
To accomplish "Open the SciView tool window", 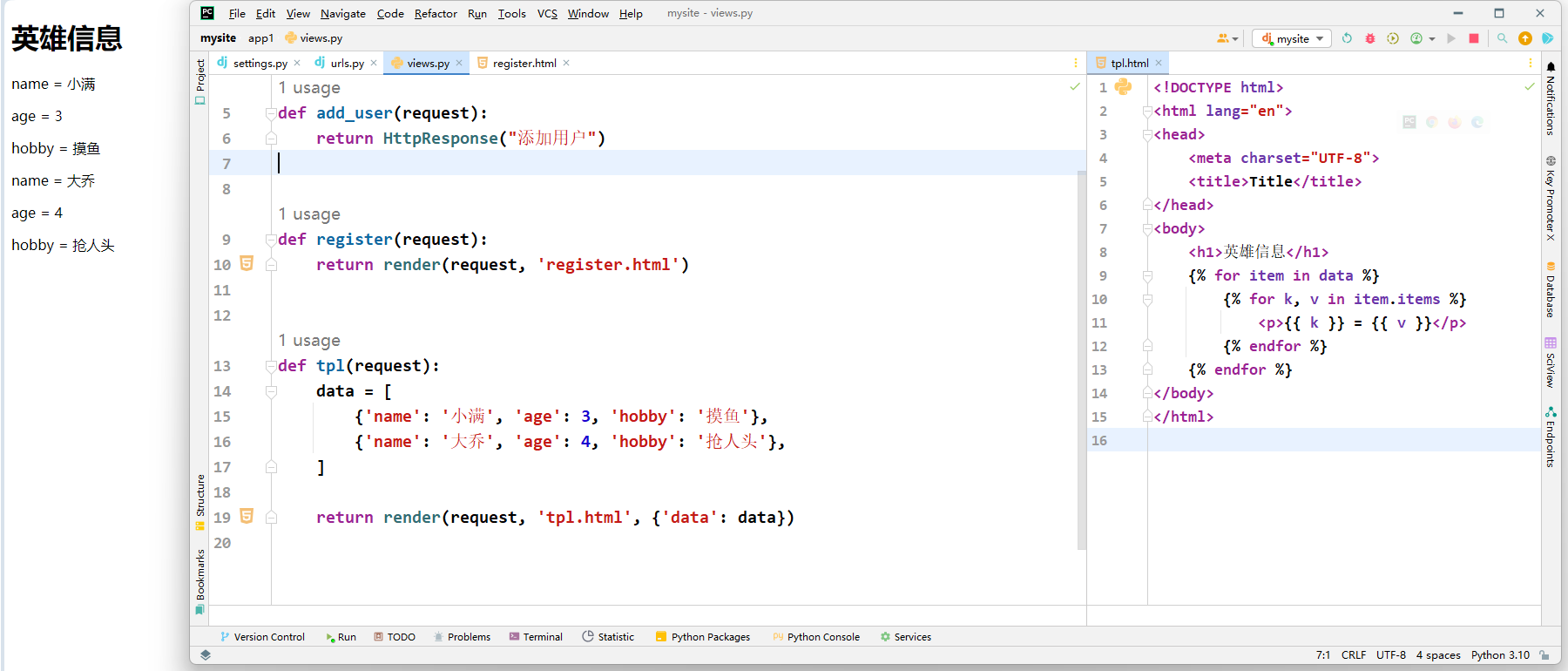I will coord(1551,363).
